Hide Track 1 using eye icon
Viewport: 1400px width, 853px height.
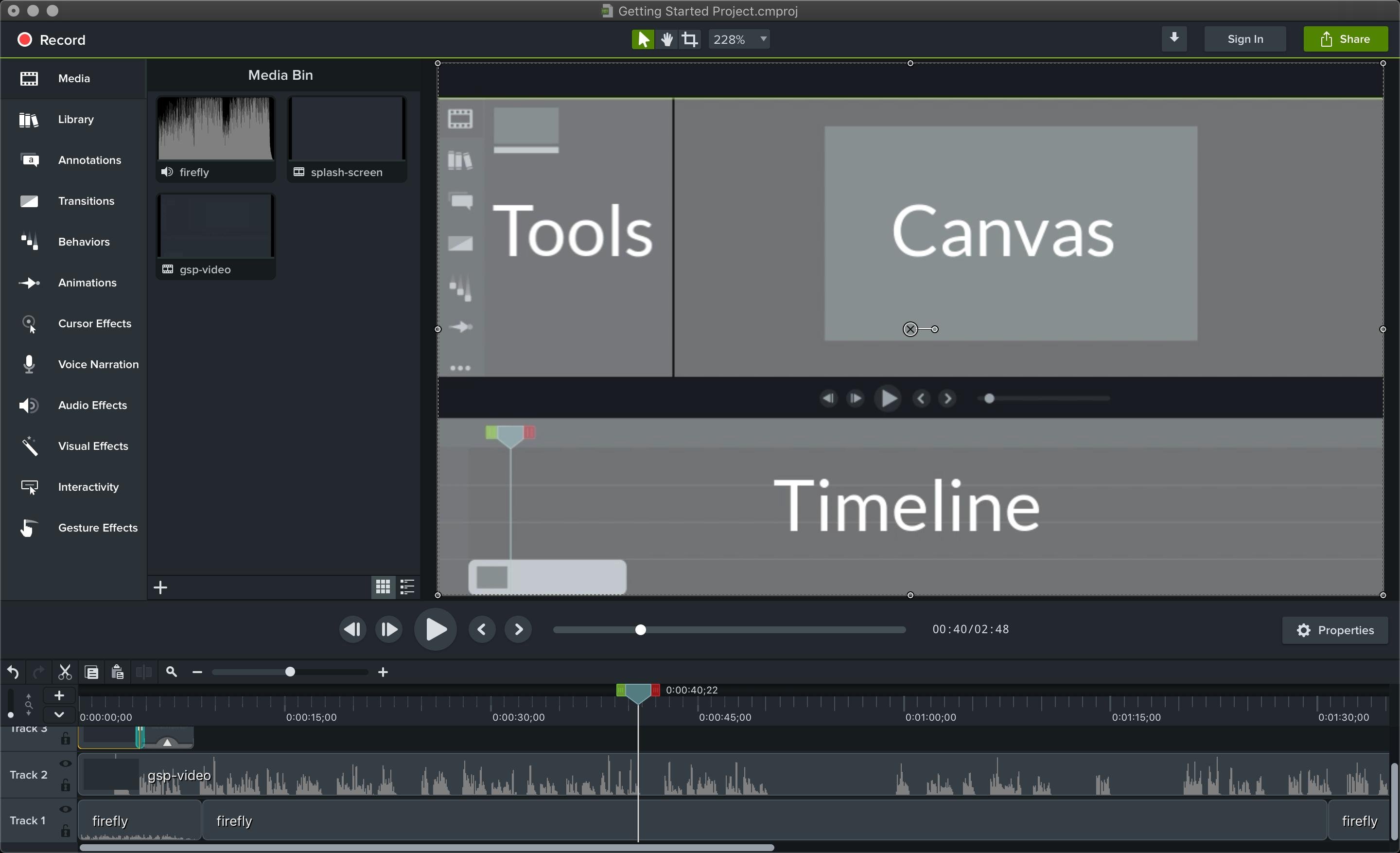pyautogui.click(x=65, y=809)
